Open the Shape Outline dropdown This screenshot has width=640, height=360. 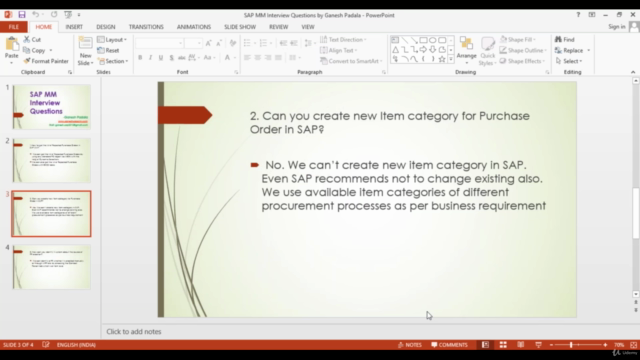tap(523, 50)
